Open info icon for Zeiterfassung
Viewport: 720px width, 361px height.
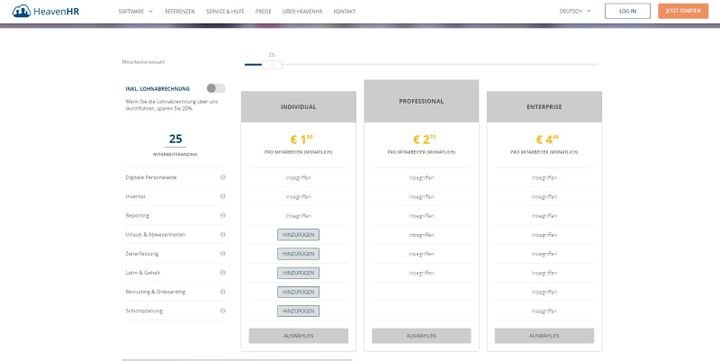point(223,254)
